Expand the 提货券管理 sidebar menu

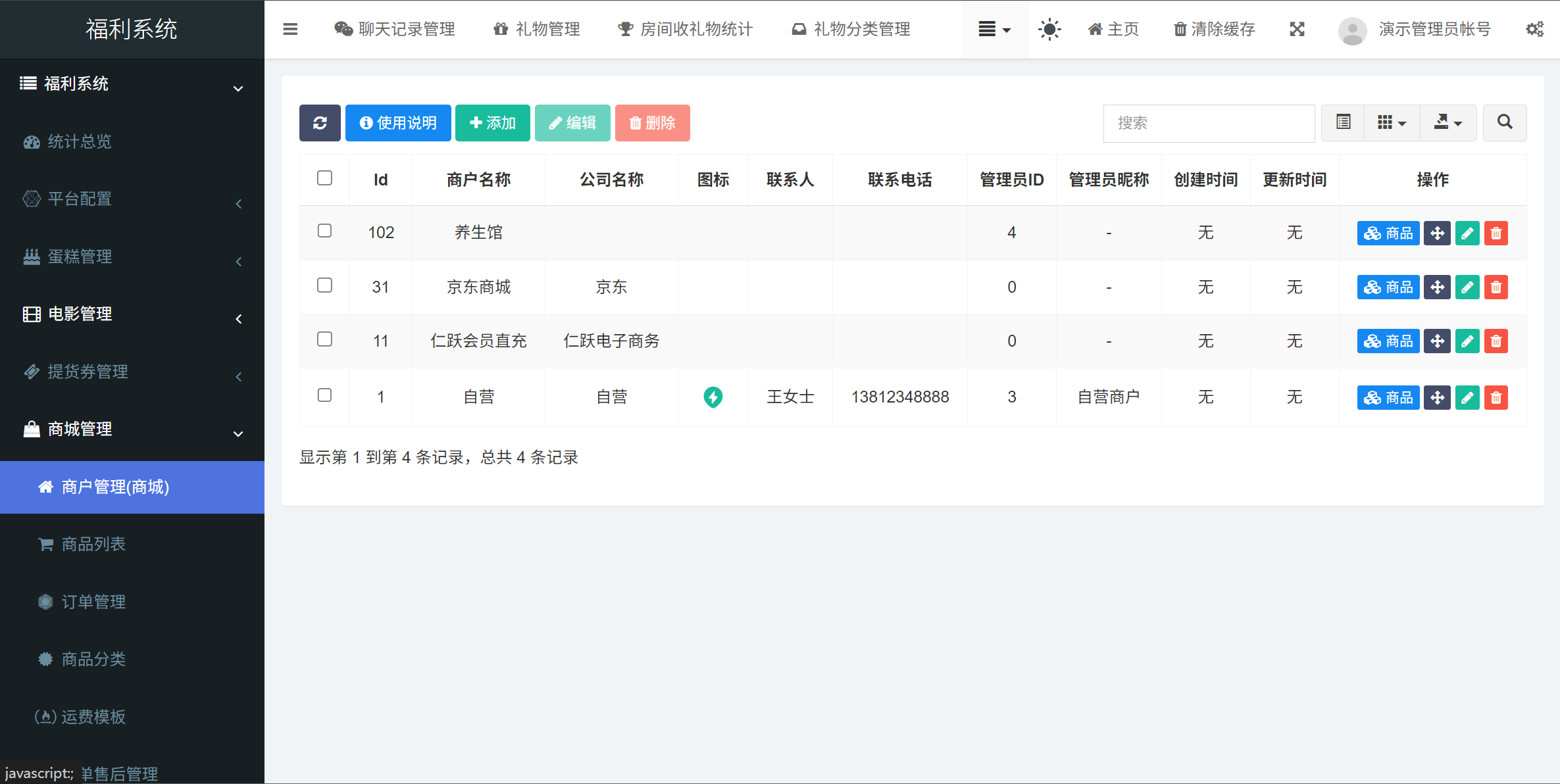132,372
